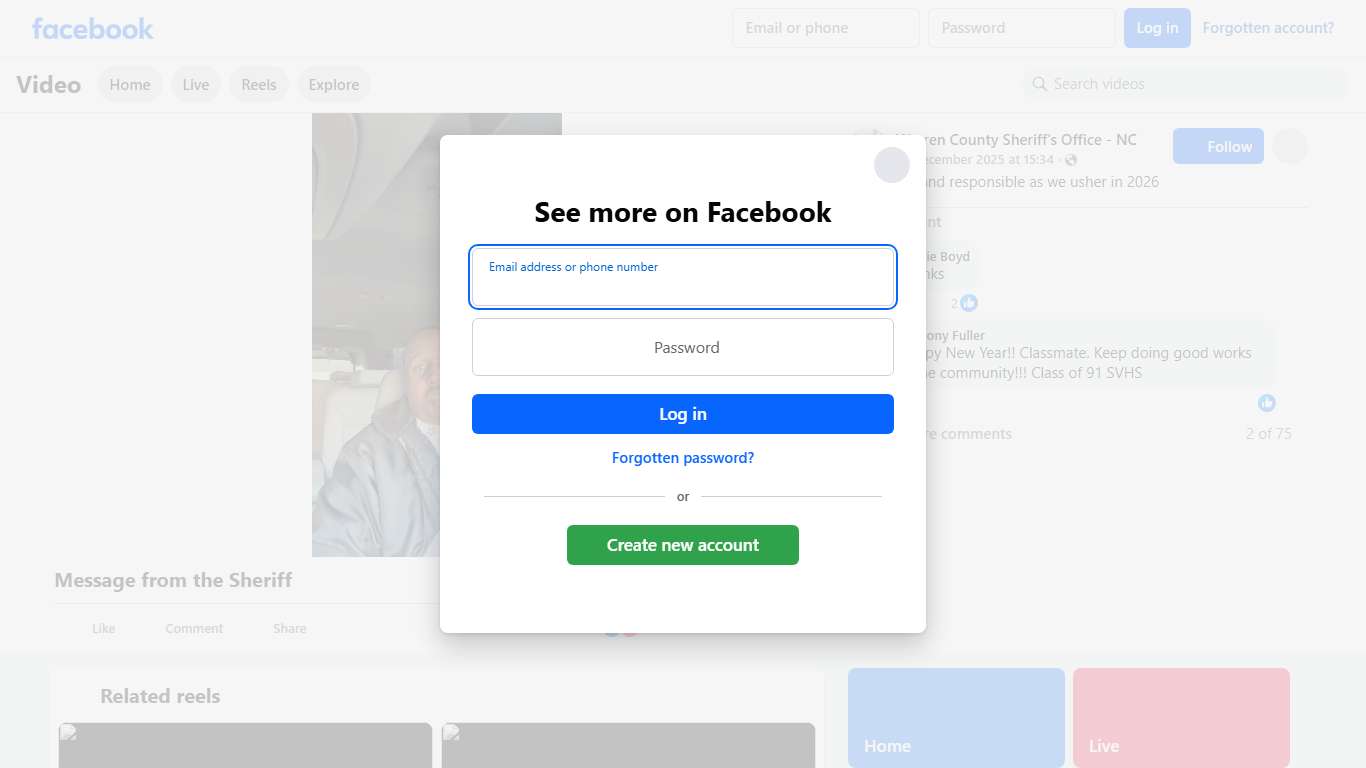Image resolution: width=1366 pixels, height=768 pixels.
Task: Click the like icon on Fuller's comment
Action: [1267, 403]
